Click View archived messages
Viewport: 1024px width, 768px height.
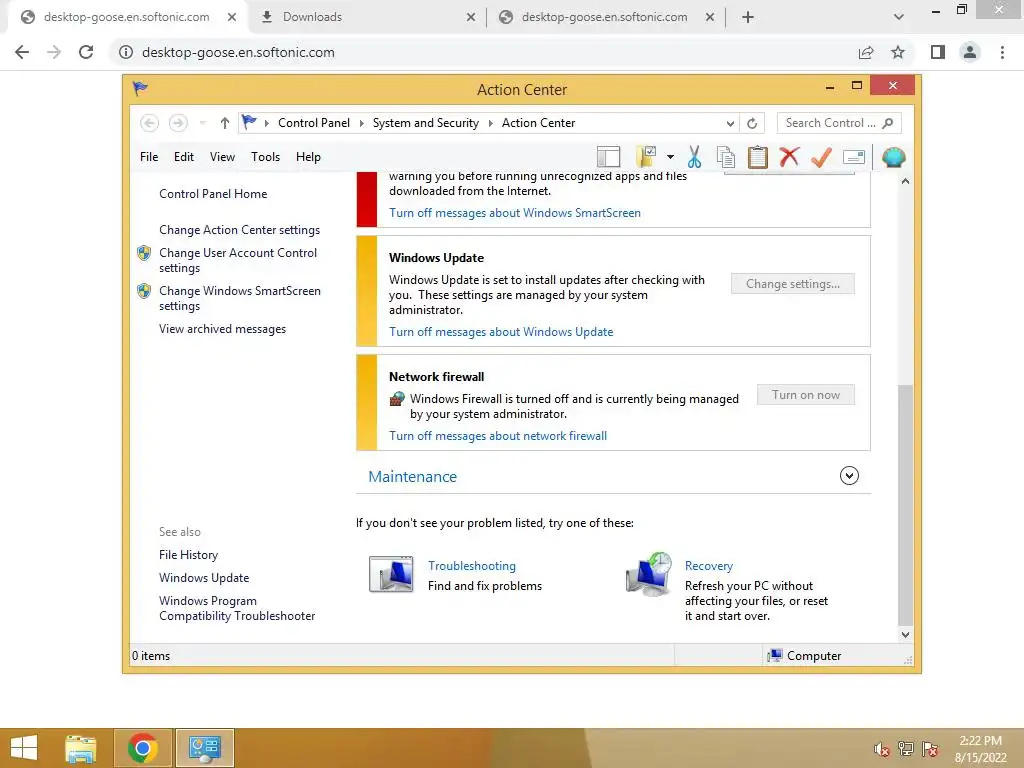tap(222, 329)
